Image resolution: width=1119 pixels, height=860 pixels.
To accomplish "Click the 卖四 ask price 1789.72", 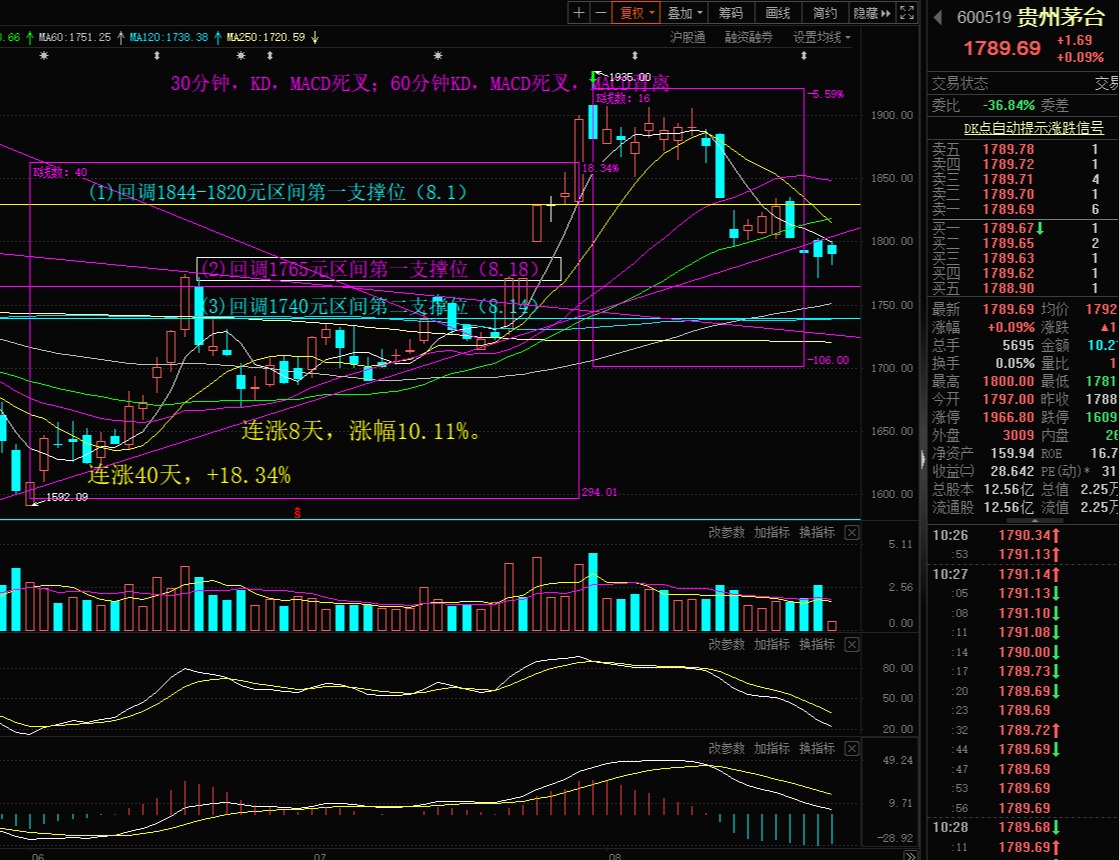I will 1008,164.
